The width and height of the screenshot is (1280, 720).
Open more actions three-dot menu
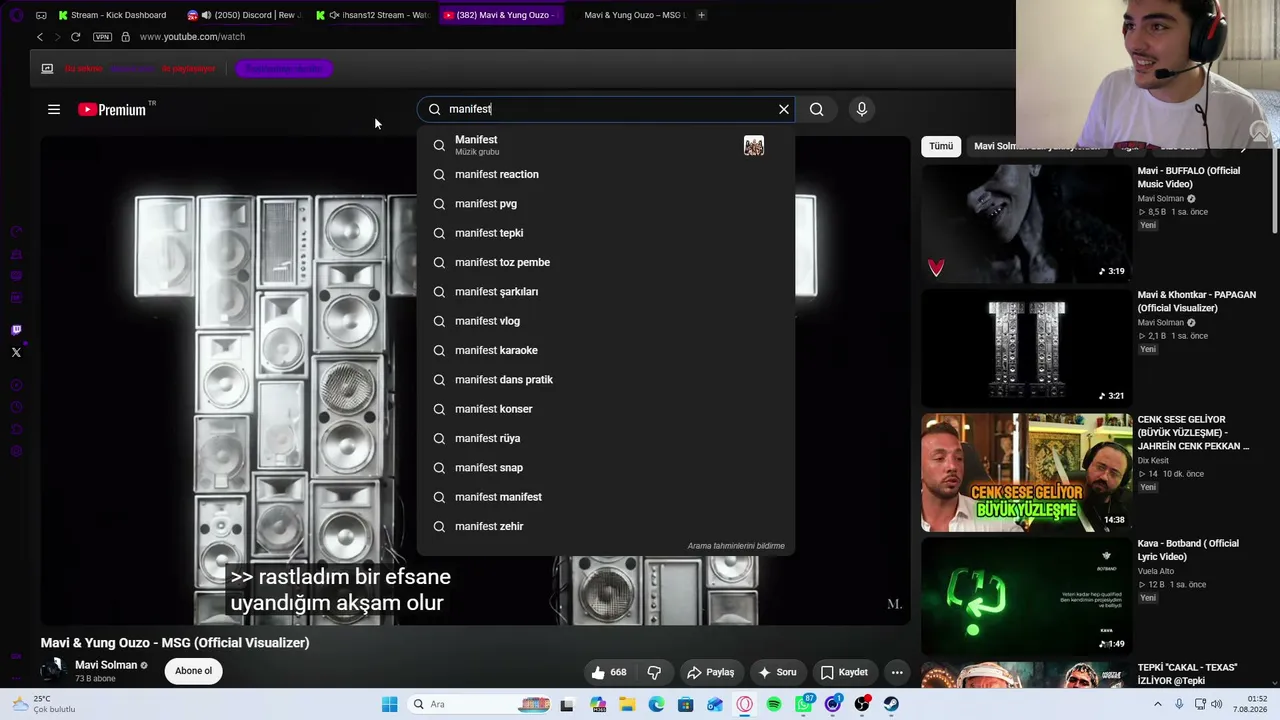click(897, 672)
